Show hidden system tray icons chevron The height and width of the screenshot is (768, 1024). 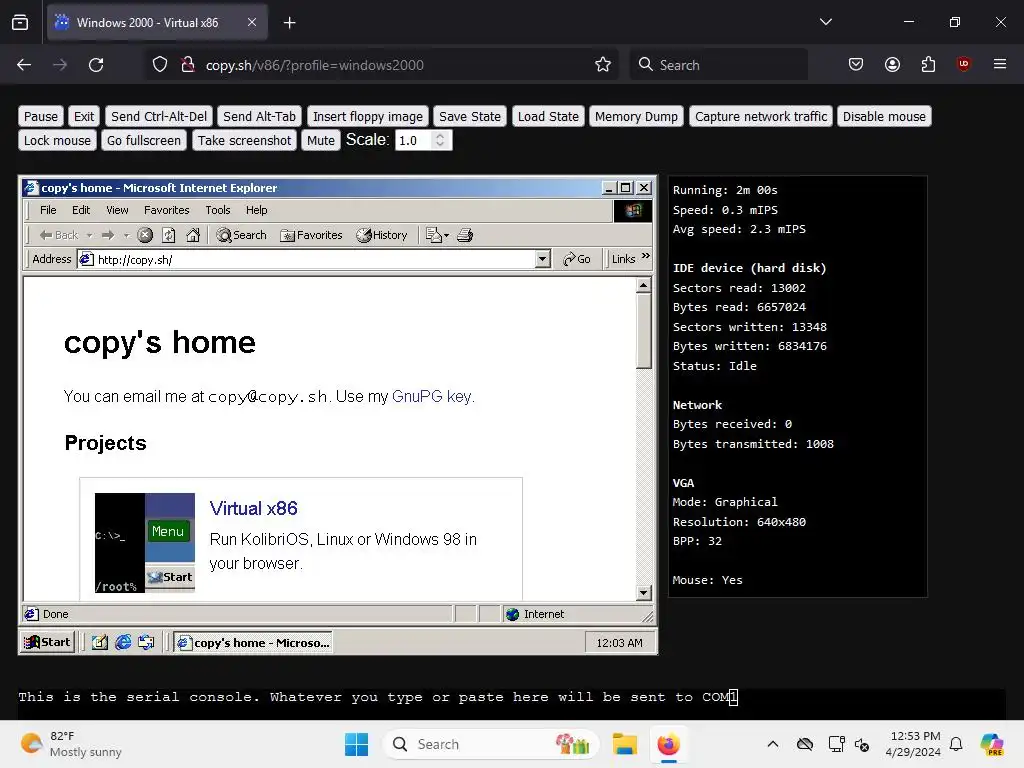tap(773, 744)
